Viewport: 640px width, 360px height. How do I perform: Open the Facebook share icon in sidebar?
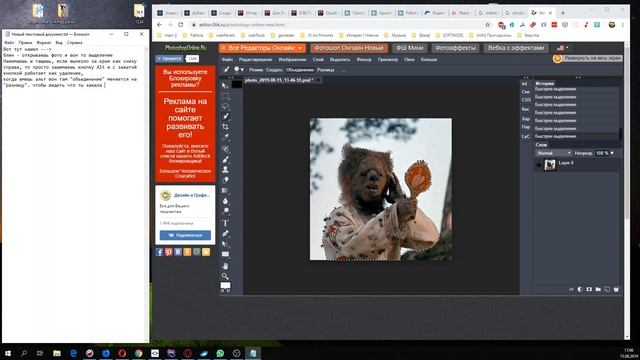(159, 252)
